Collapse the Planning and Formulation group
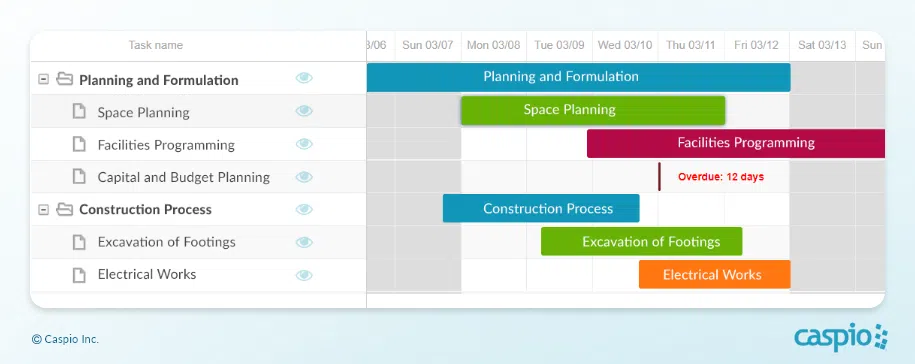 point(43,79)
